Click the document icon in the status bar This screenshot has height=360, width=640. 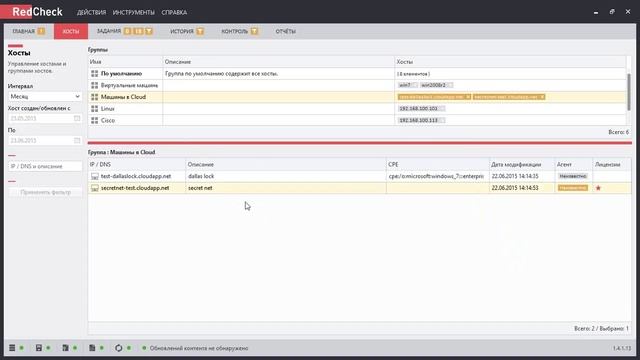[x=92, y=348]
